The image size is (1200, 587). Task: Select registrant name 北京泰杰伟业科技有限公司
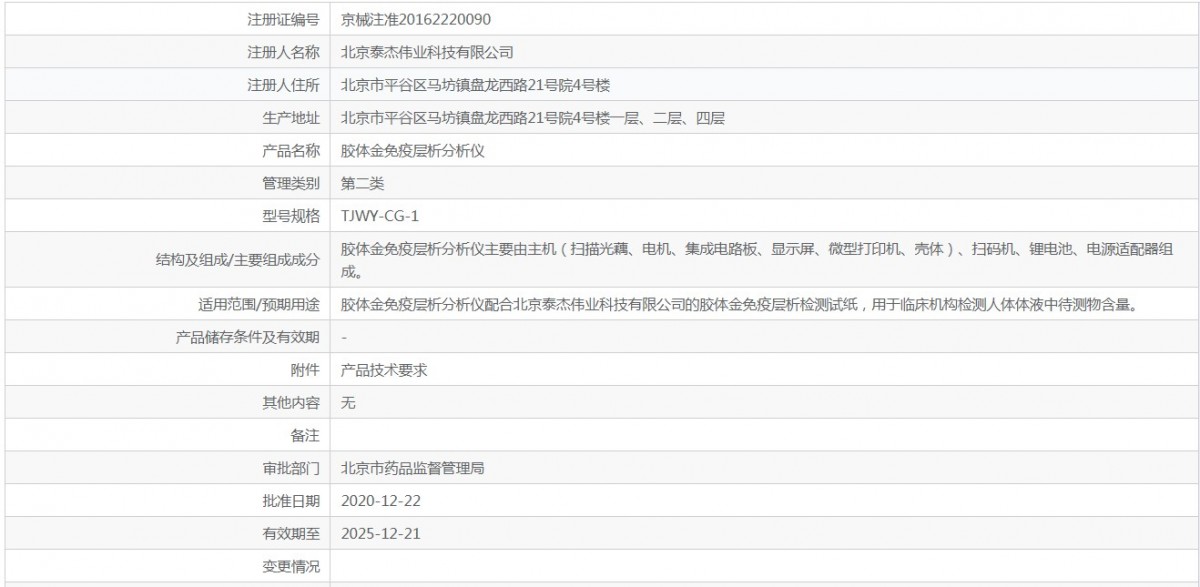click(427, 52)
